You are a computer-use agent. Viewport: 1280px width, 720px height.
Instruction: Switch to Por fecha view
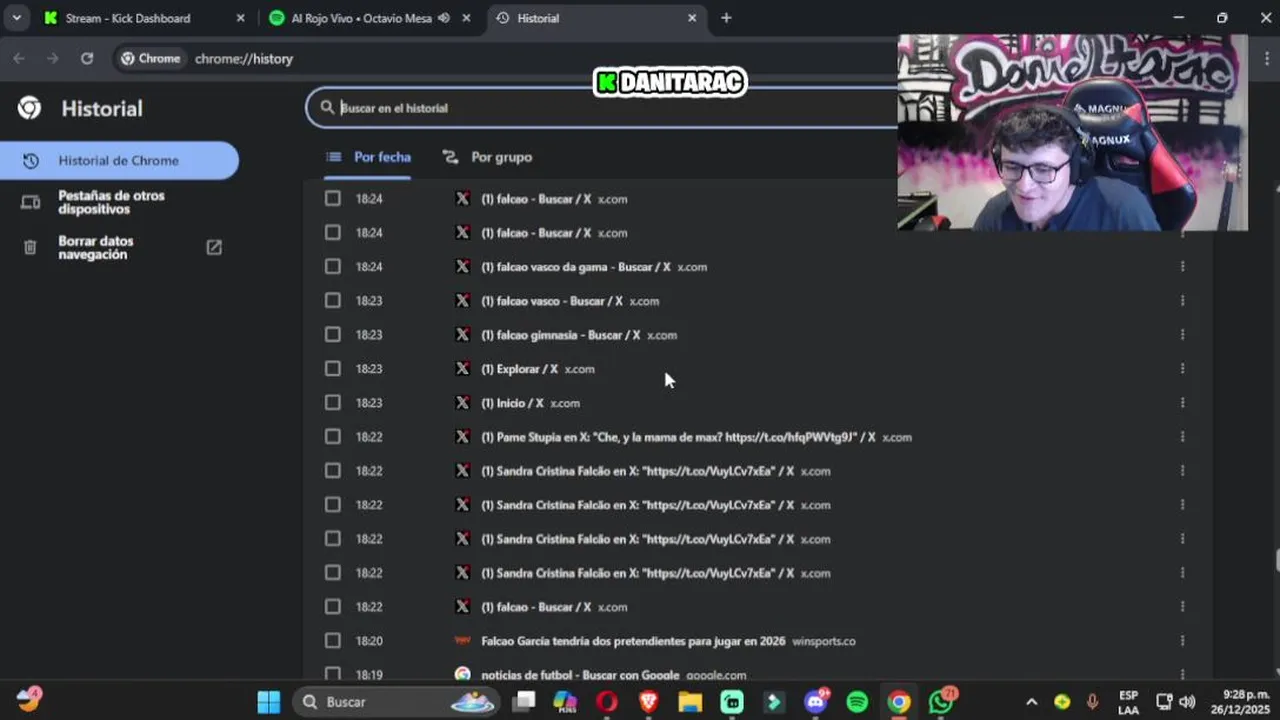pos(368,157)
